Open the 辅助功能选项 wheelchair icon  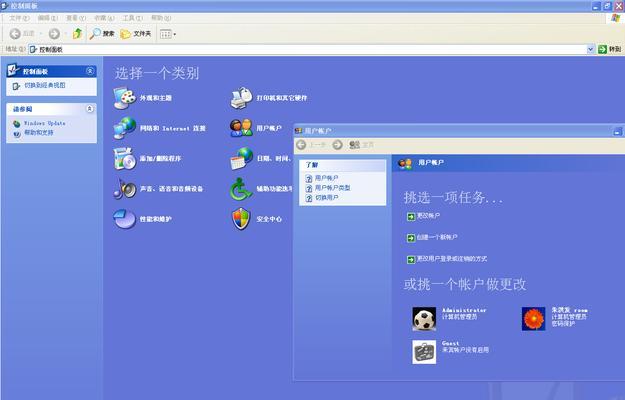point(241,188)
